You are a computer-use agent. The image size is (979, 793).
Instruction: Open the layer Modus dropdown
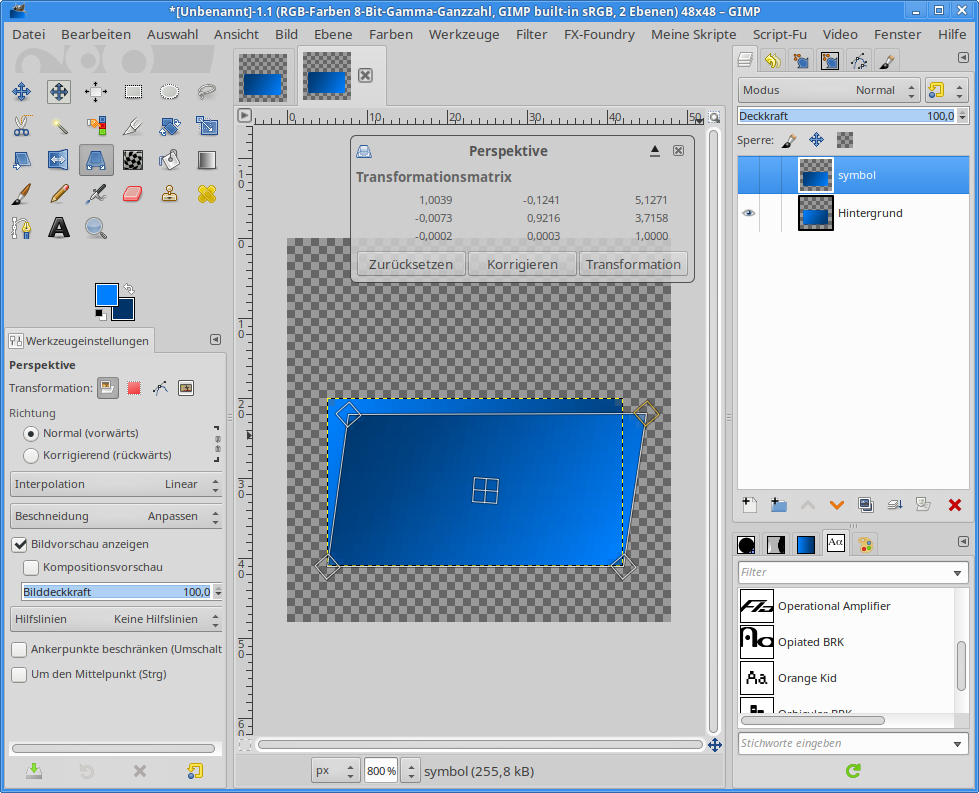[x=829, y=90]
